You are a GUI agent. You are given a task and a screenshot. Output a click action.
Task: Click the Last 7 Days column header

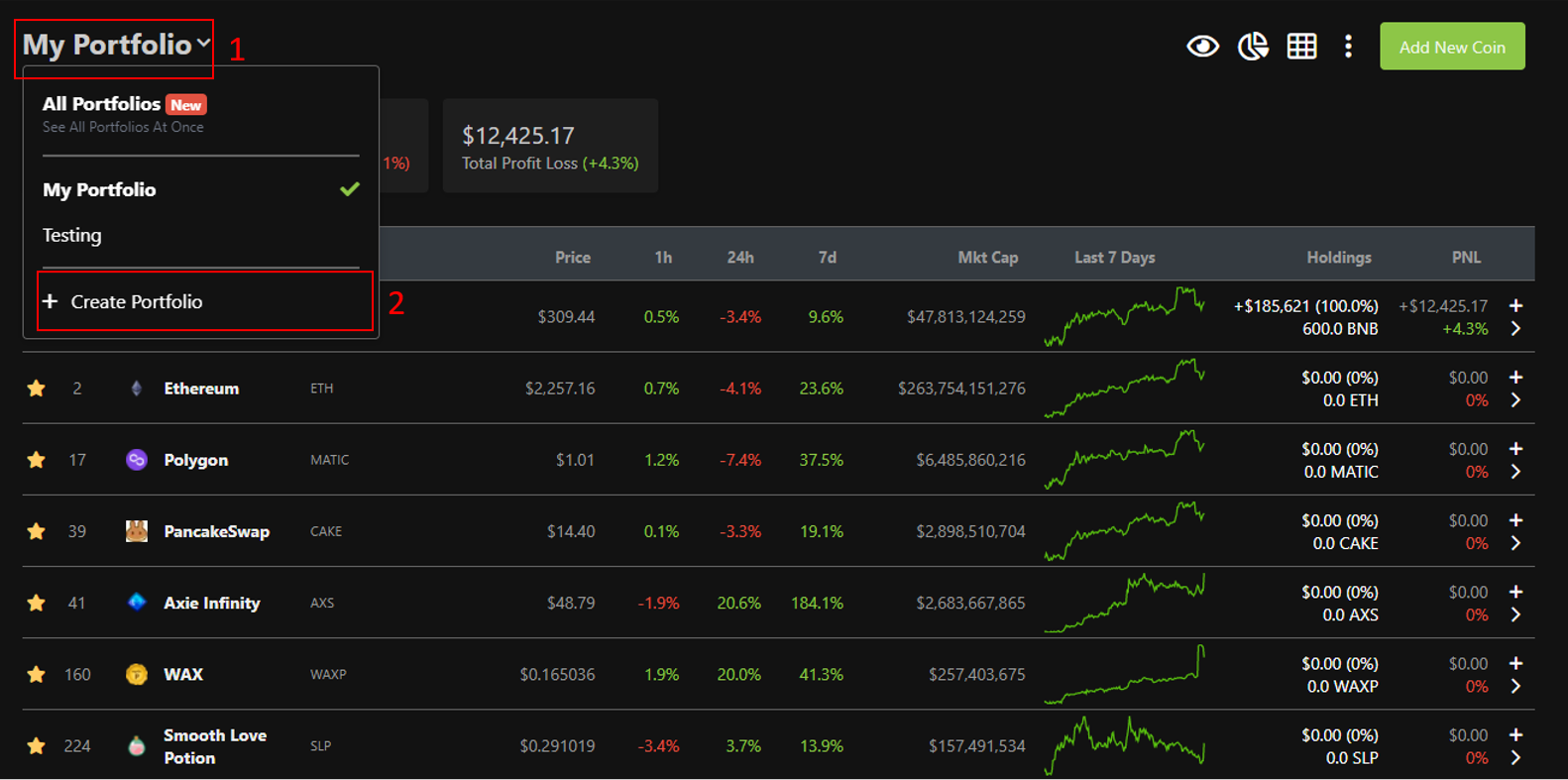(x=1115, y=257)
